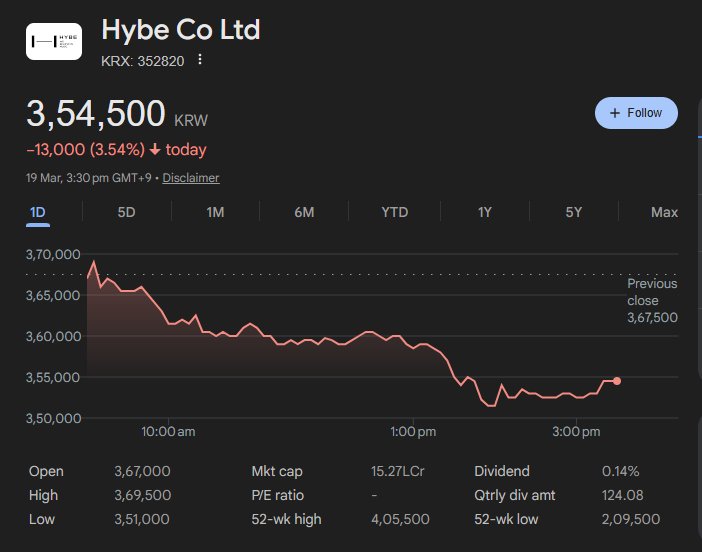
Task: Click the 3,54,500 current price
Action: (96, 114)
